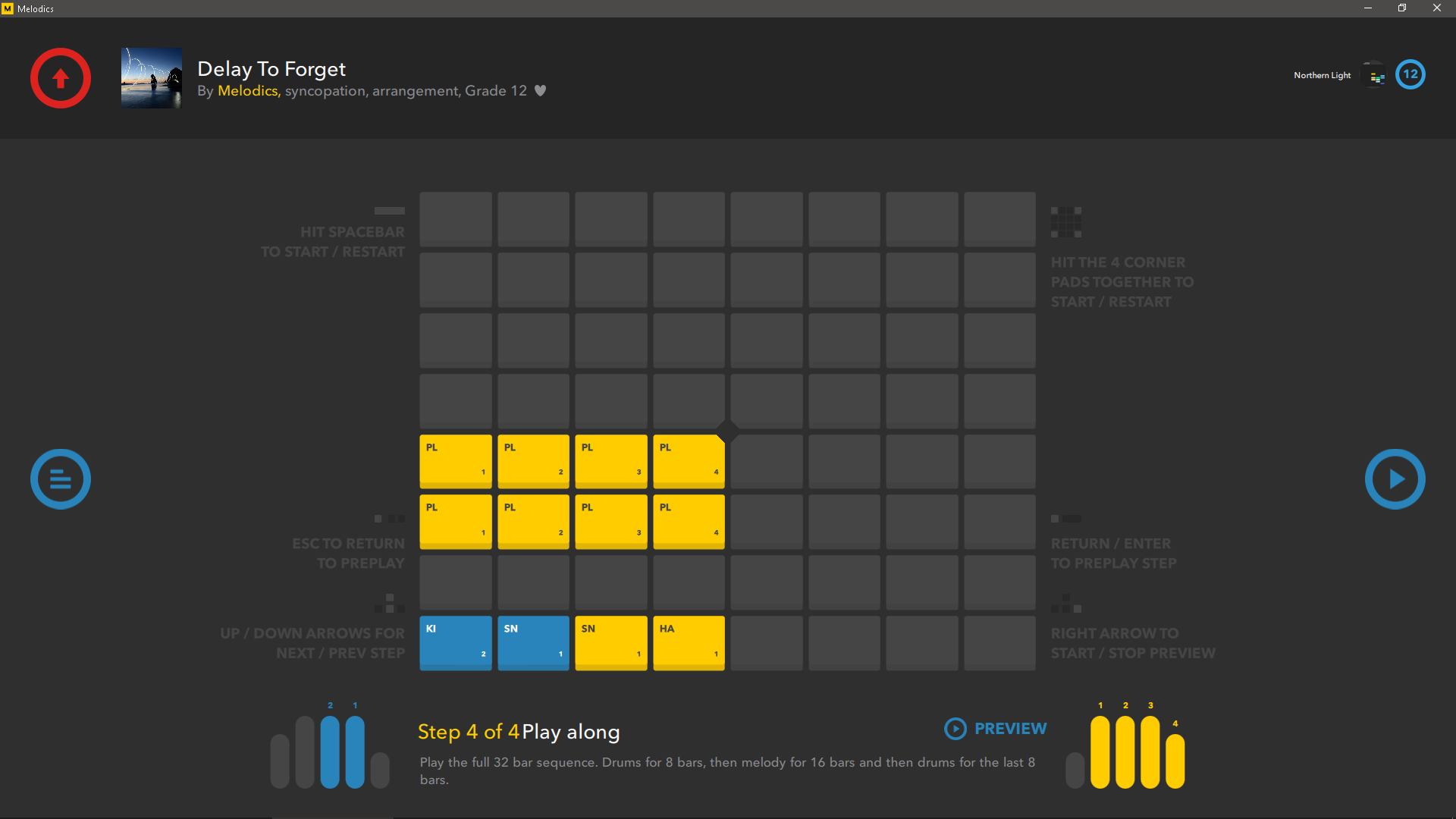Click the PREVIEW play icon button
The height and width of the screenshot is (819, 1456).
pos(955,729)
